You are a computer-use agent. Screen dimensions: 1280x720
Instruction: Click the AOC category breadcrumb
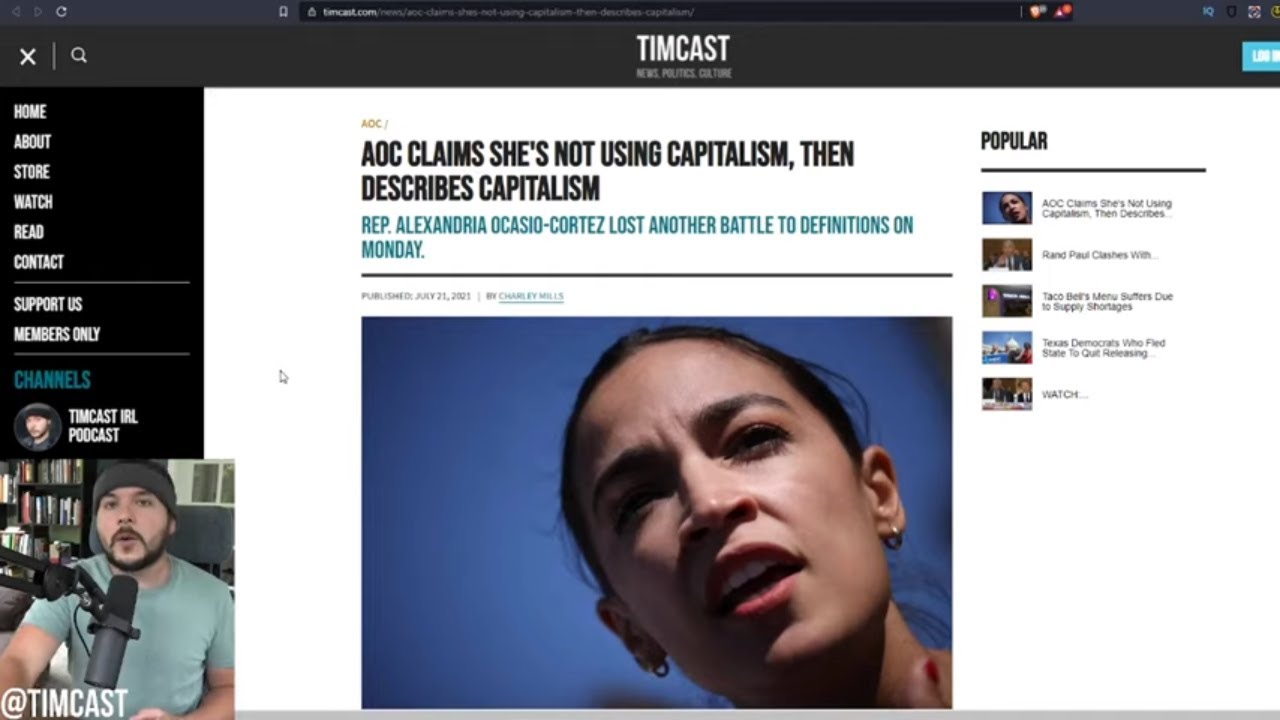click(371, 124)
